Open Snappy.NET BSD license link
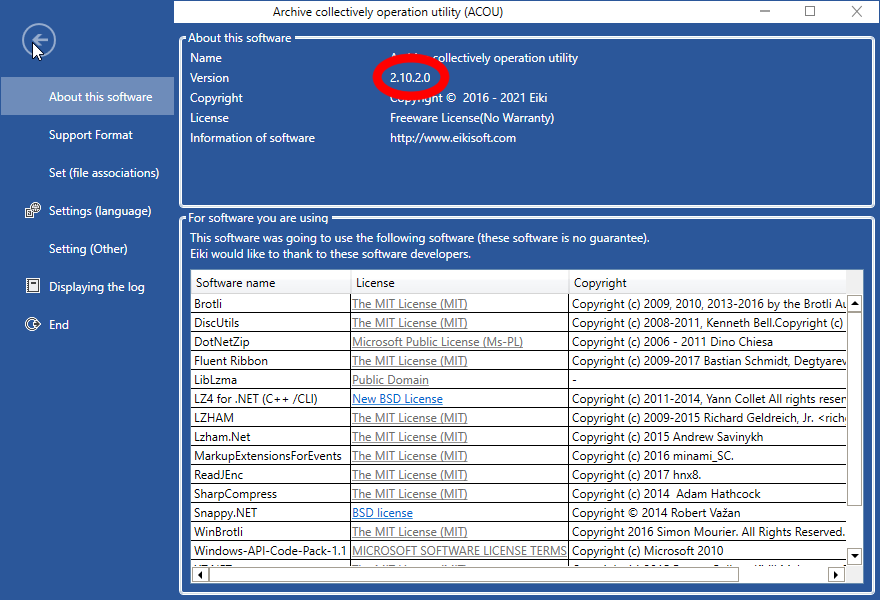 tap(382, 513)
